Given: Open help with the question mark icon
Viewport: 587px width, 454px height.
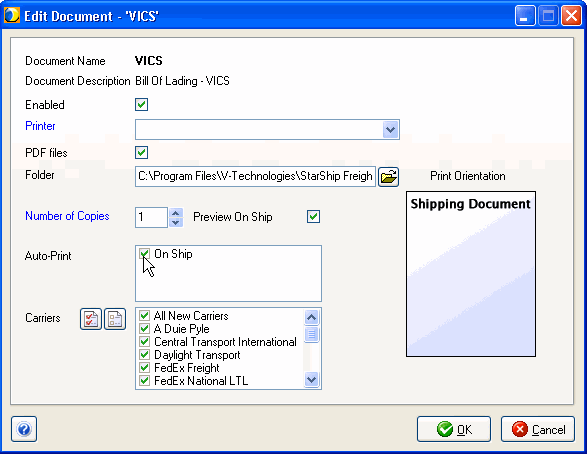Looking at the screenshot, I should pos(24,429).
